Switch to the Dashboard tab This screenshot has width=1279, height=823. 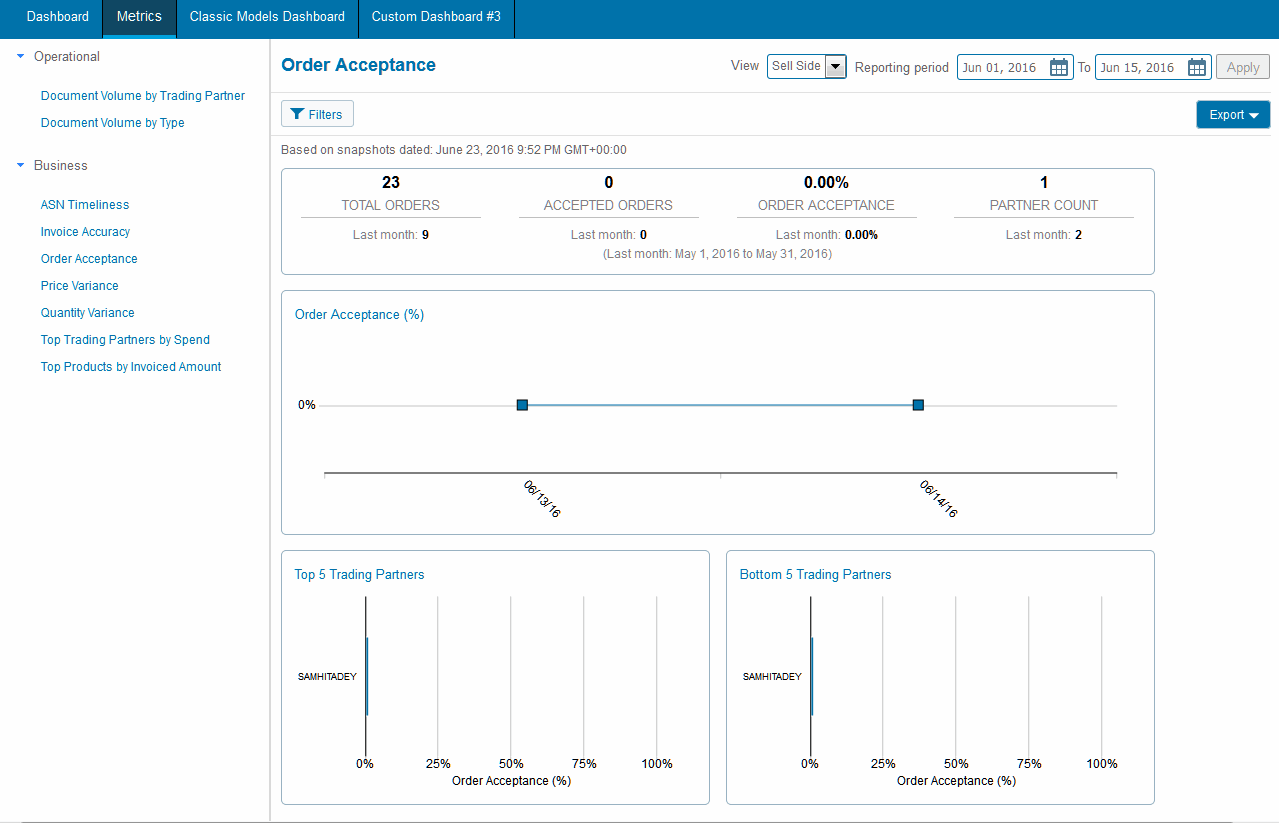pyautogui.click(x=57, y=17)
